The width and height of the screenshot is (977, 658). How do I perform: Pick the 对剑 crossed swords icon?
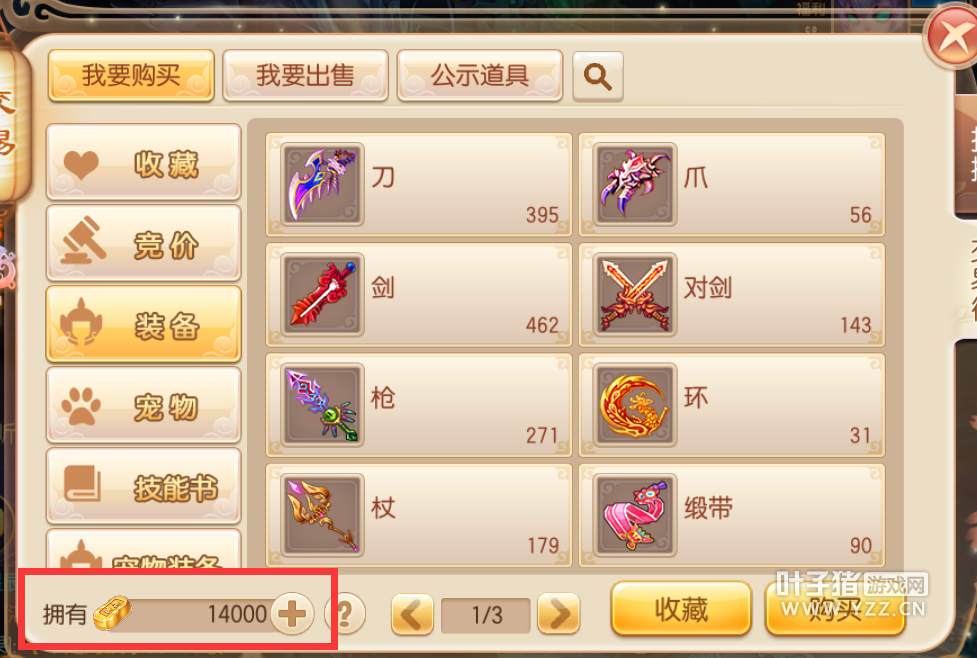pyautogui.click(x=634, y=294)
